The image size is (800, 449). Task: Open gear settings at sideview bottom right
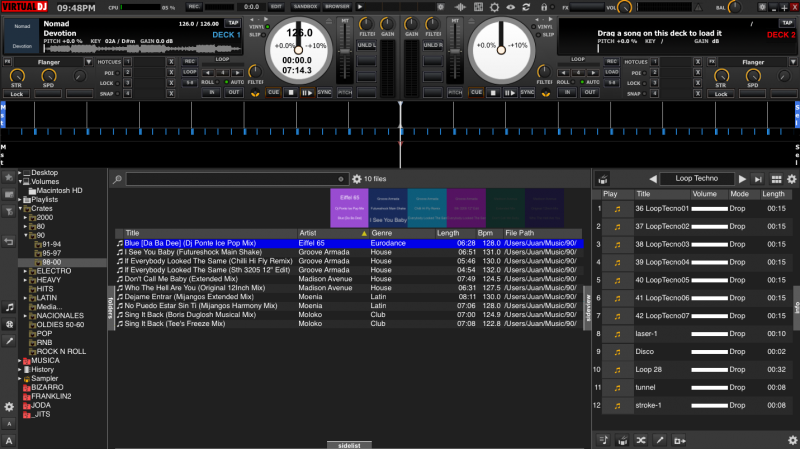coord(792,440)
